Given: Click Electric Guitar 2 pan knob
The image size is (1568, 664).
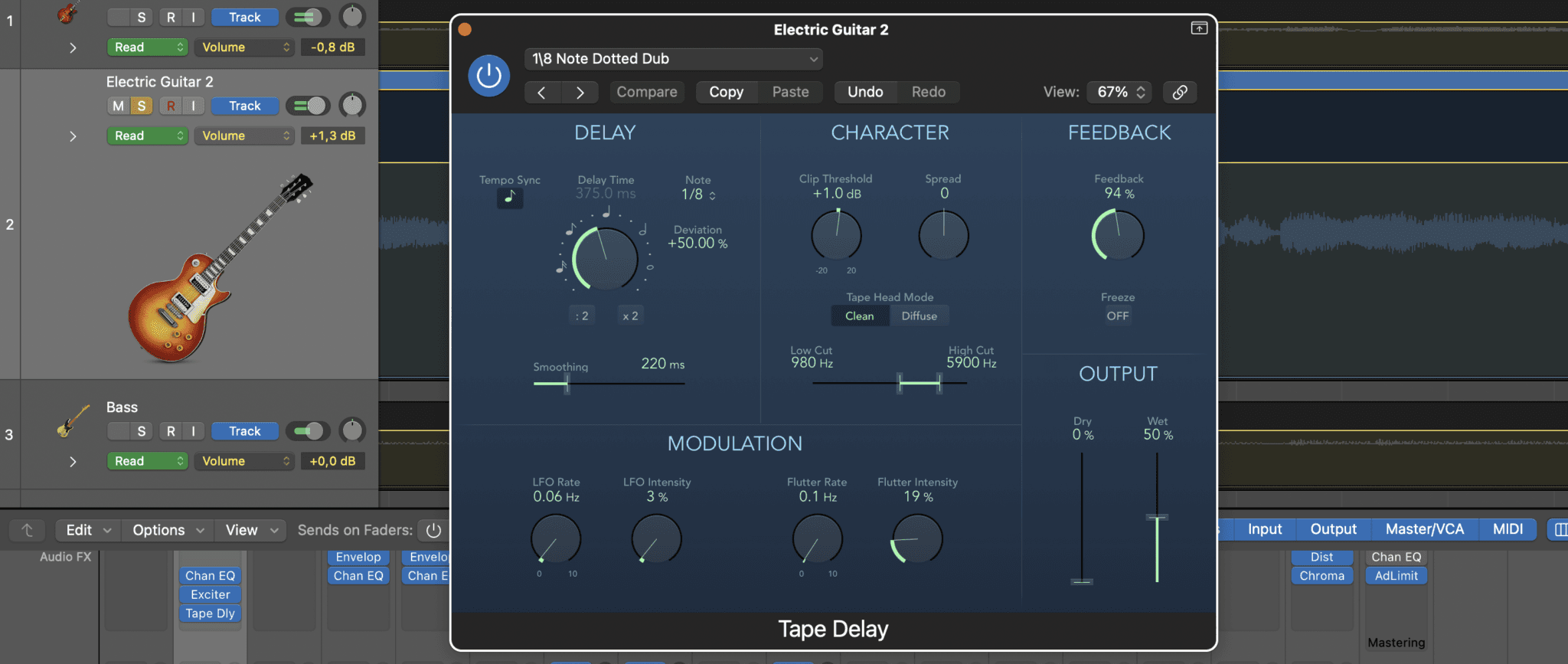Looking at the screenshot, I should 352,106.
